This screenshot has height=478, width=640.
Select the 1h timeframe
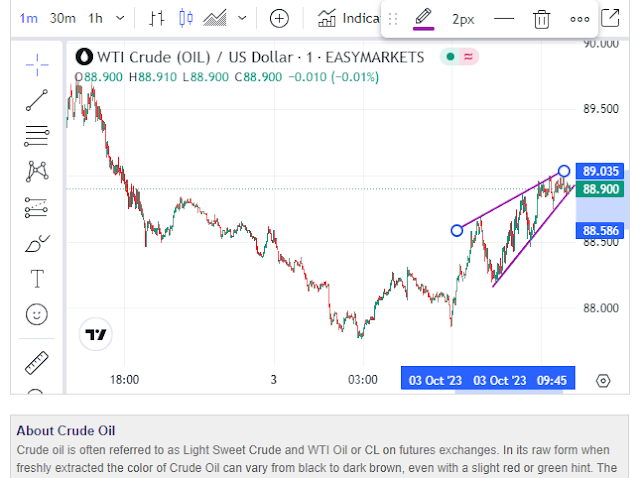coord(95,18)
